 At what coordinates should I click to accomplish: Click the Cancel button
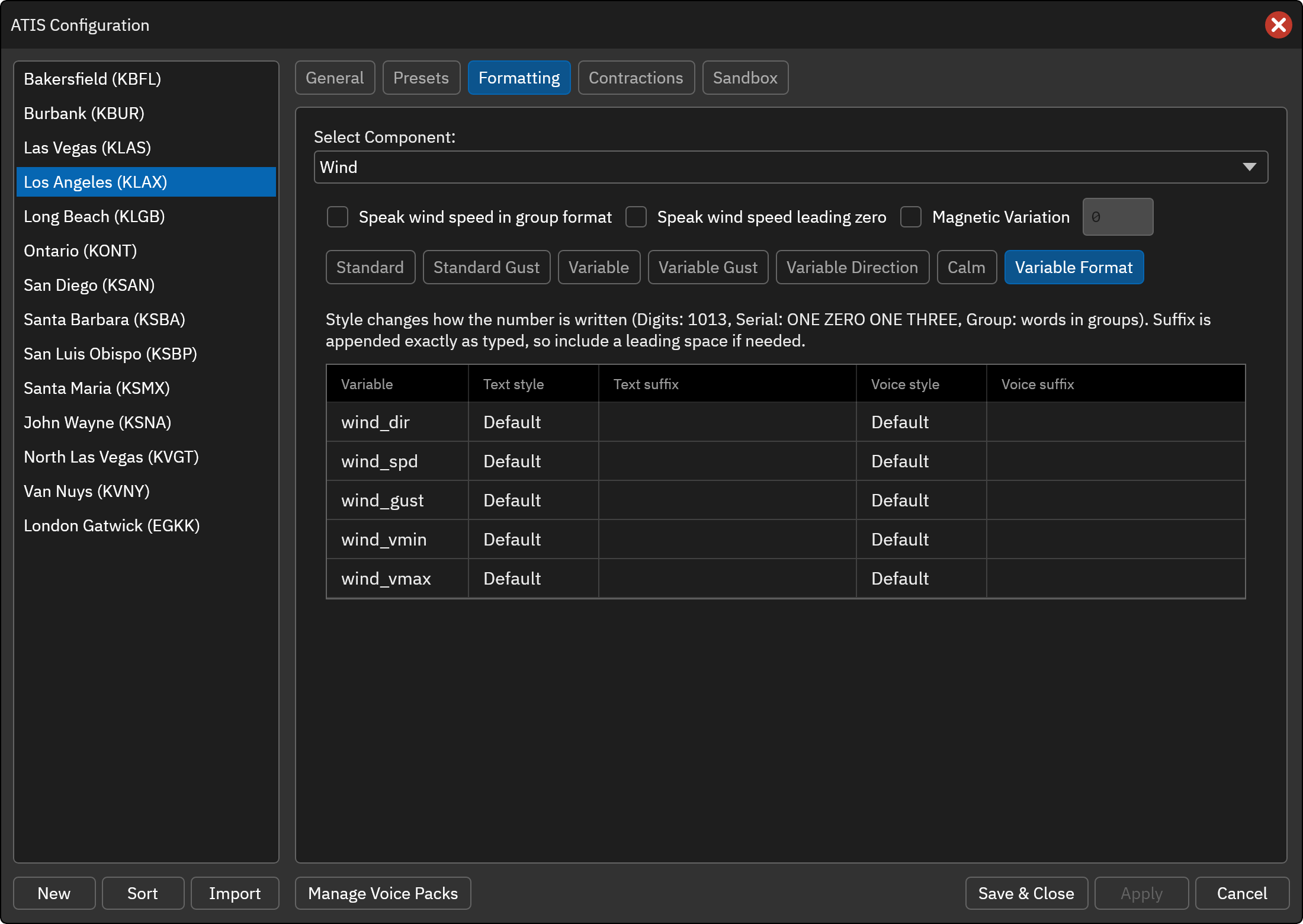coord(1242,893)
